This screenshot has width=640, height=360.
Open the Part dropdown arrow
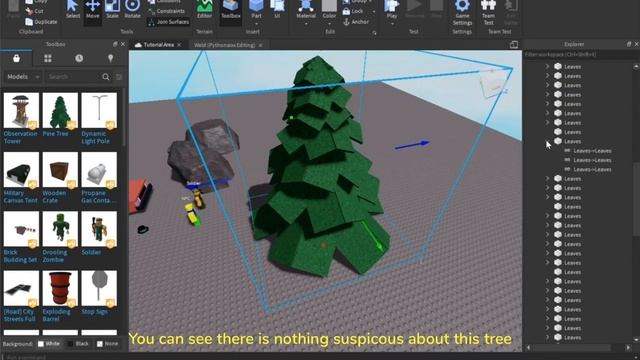point(256,24)
